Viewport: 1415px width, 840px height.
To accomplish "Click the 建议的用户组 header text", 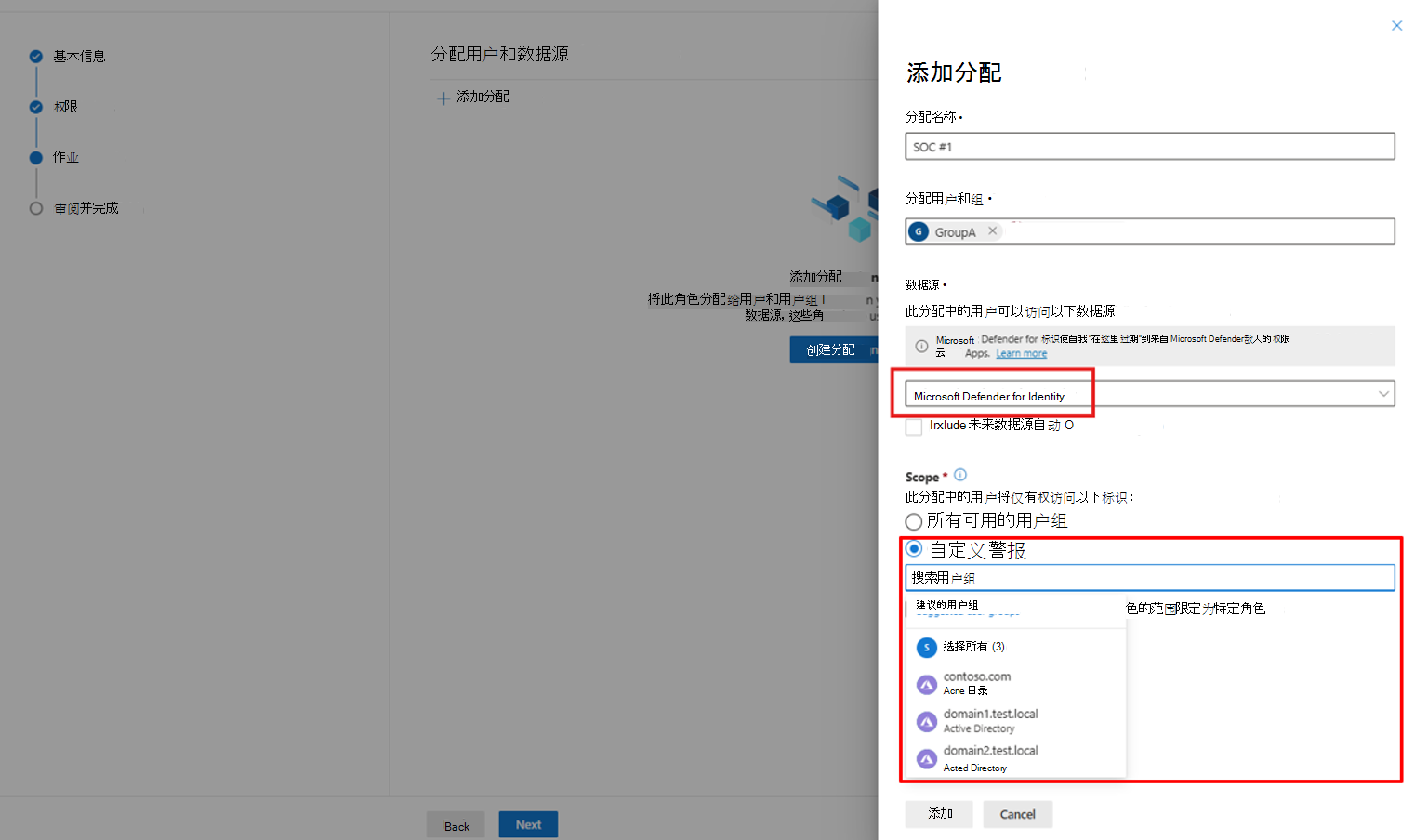I will (x=946, y=605).
